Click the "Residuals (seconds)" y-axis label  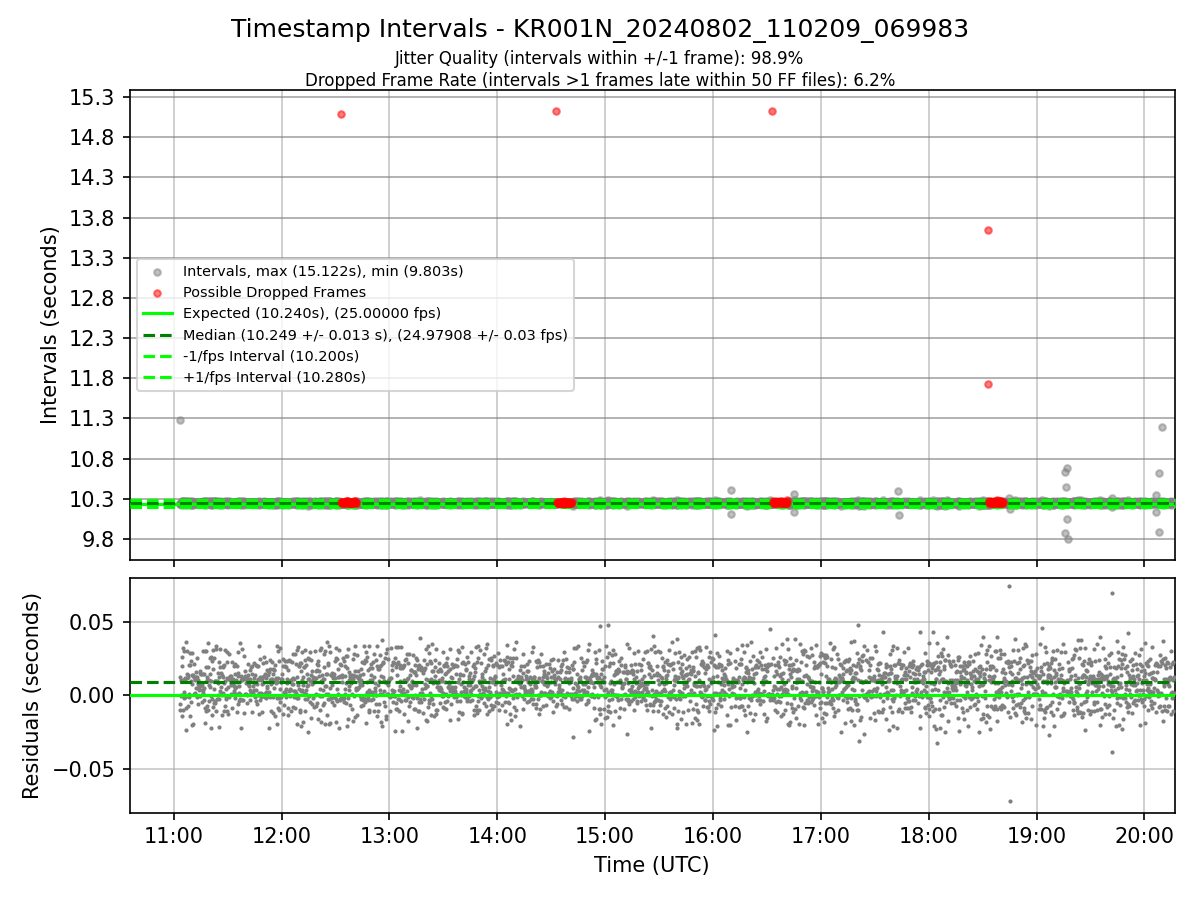[x=31, y=696]
